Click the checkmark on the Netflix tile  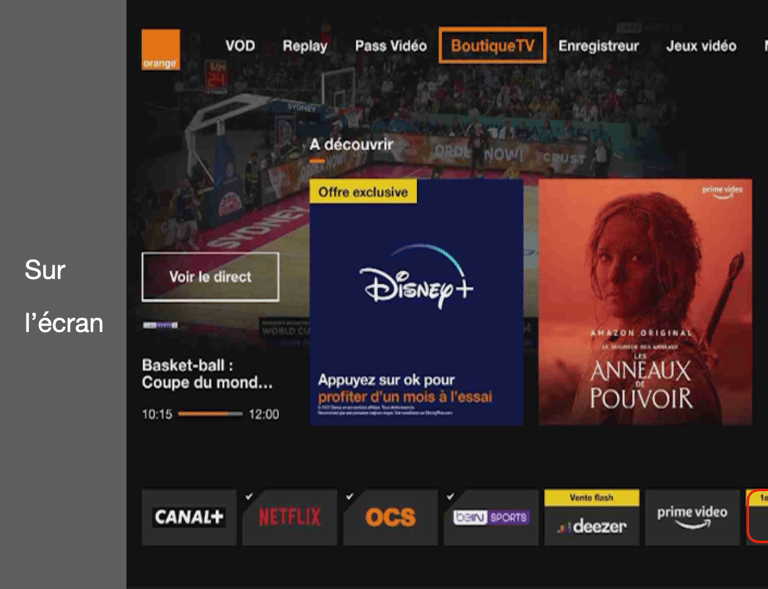(x=249, y=496)
